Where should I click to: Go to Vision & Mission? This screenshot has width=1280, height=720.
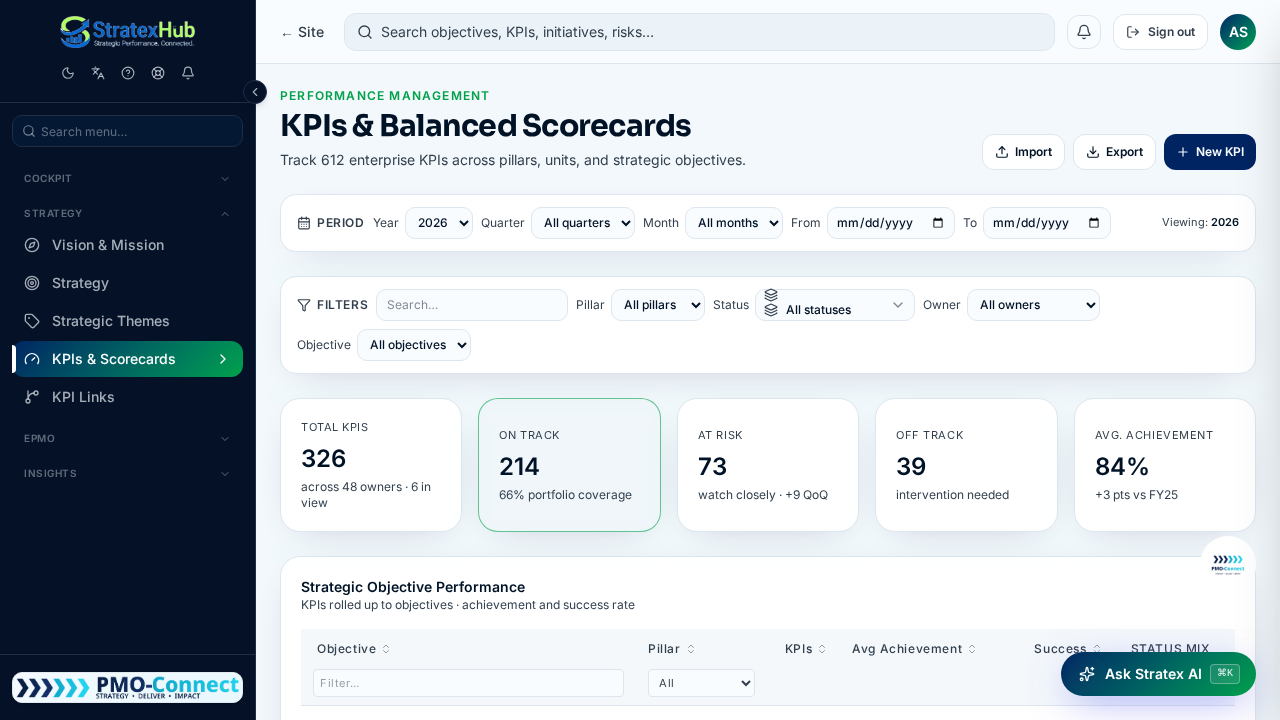[127, 245]
